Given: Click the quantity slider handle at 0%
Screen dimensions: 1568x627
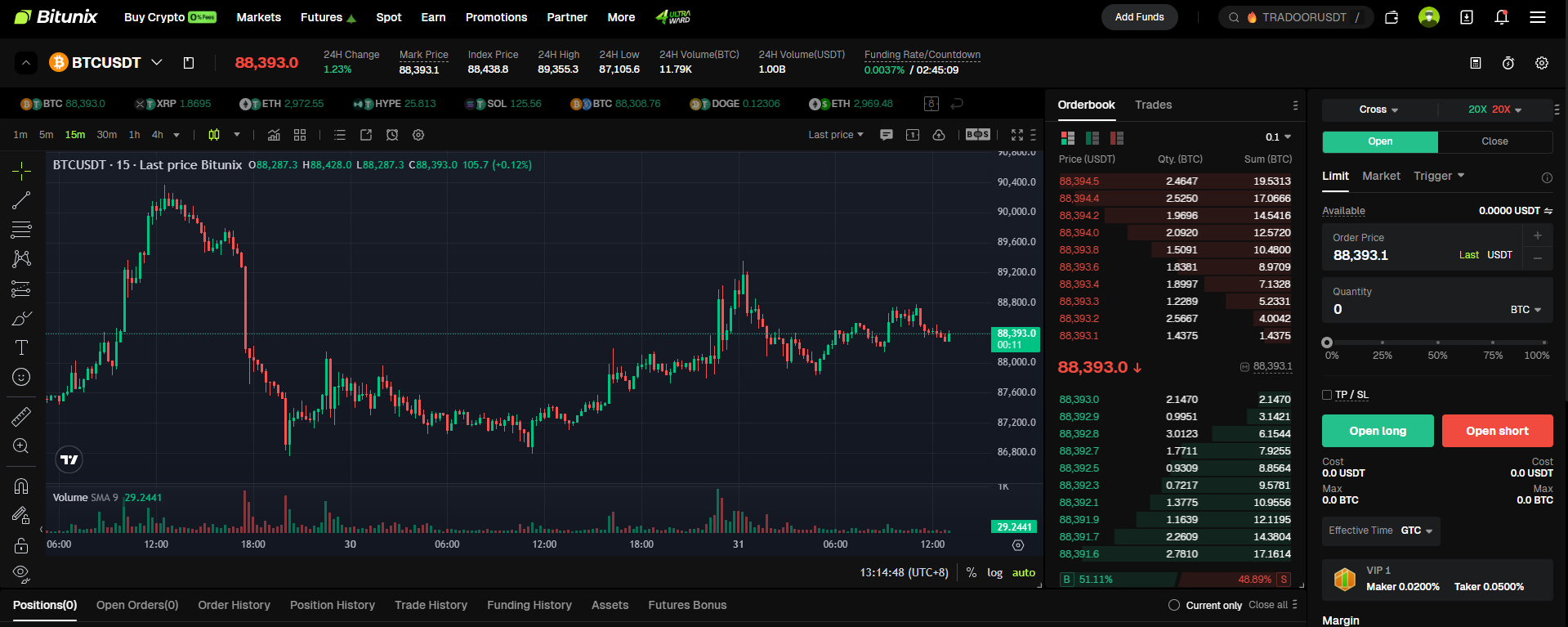Looking at the screenshot, I should click(x=1327, y=343).
